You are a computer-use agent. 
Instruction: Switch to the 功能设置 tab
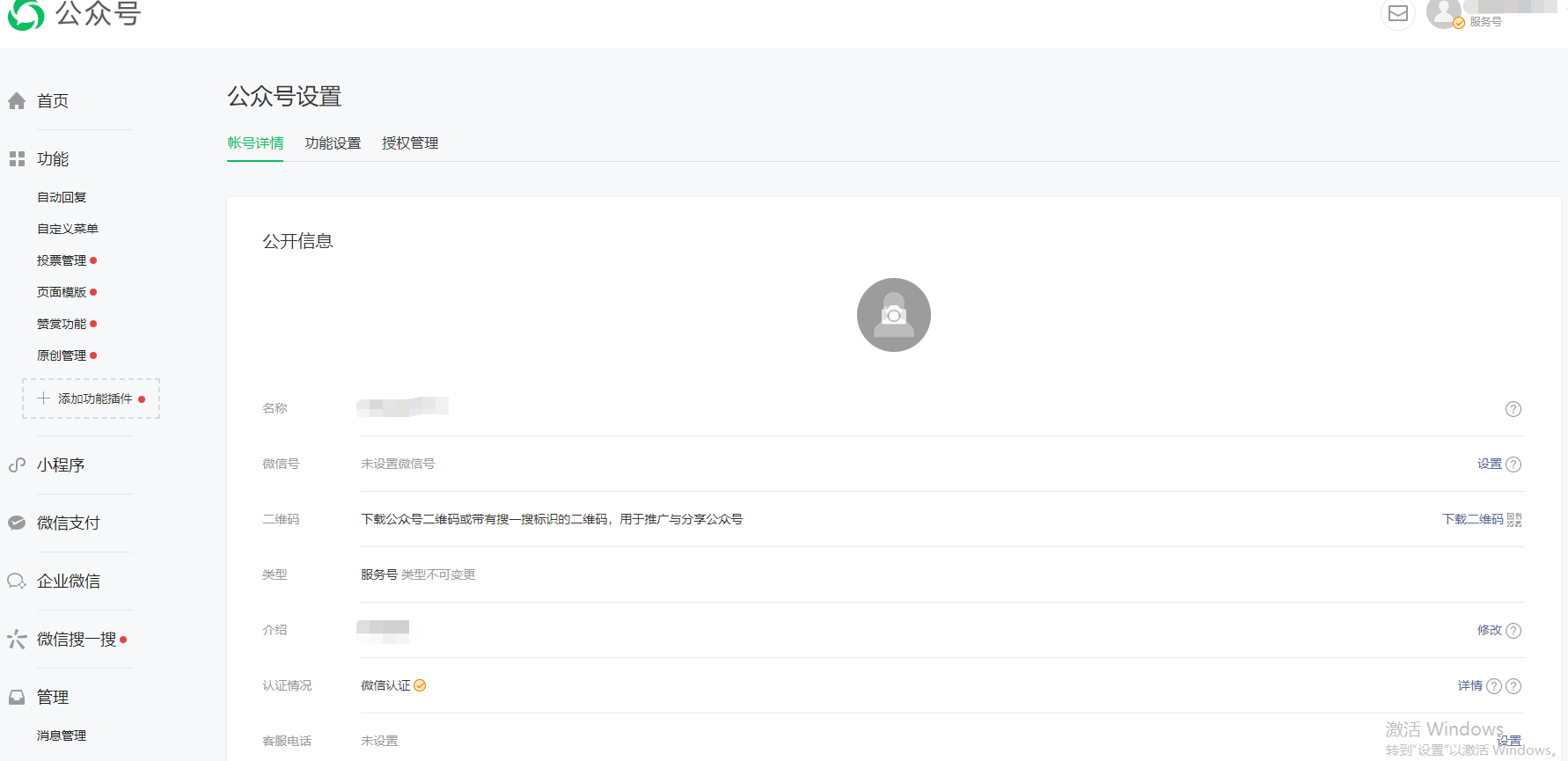click(333, 143)
